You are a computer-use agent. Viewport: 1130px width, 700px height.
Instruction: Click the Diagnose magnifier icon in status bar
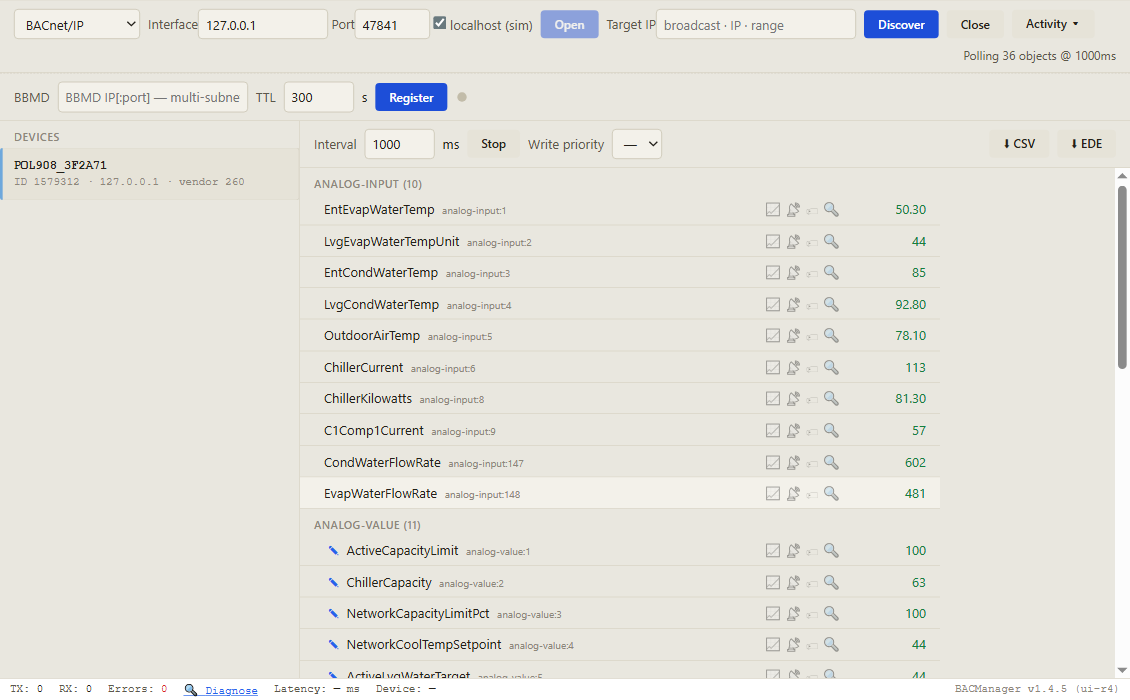tap(190, 690)
